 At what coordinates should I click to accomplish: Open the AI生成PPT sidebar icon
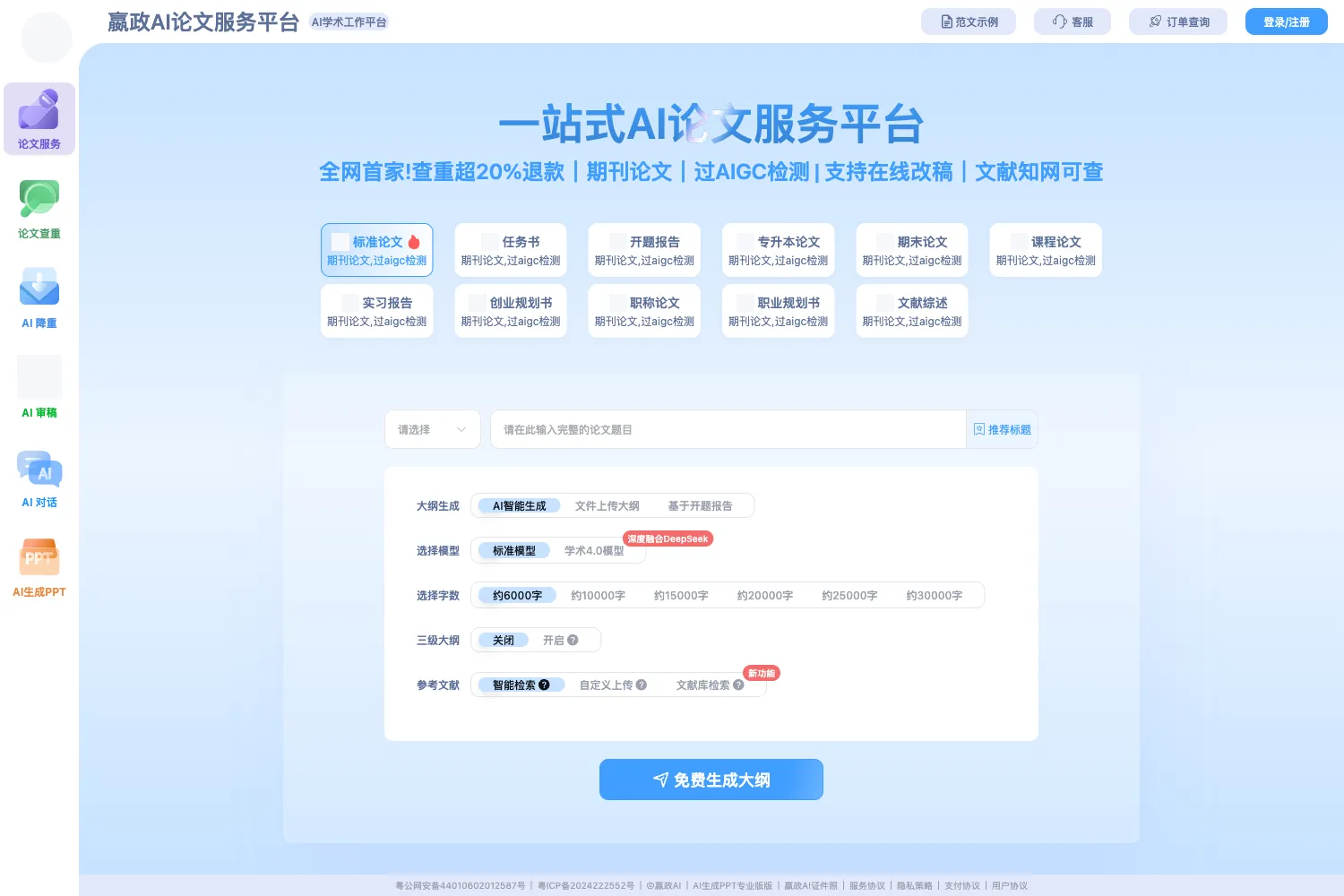[x=39, y=557]
